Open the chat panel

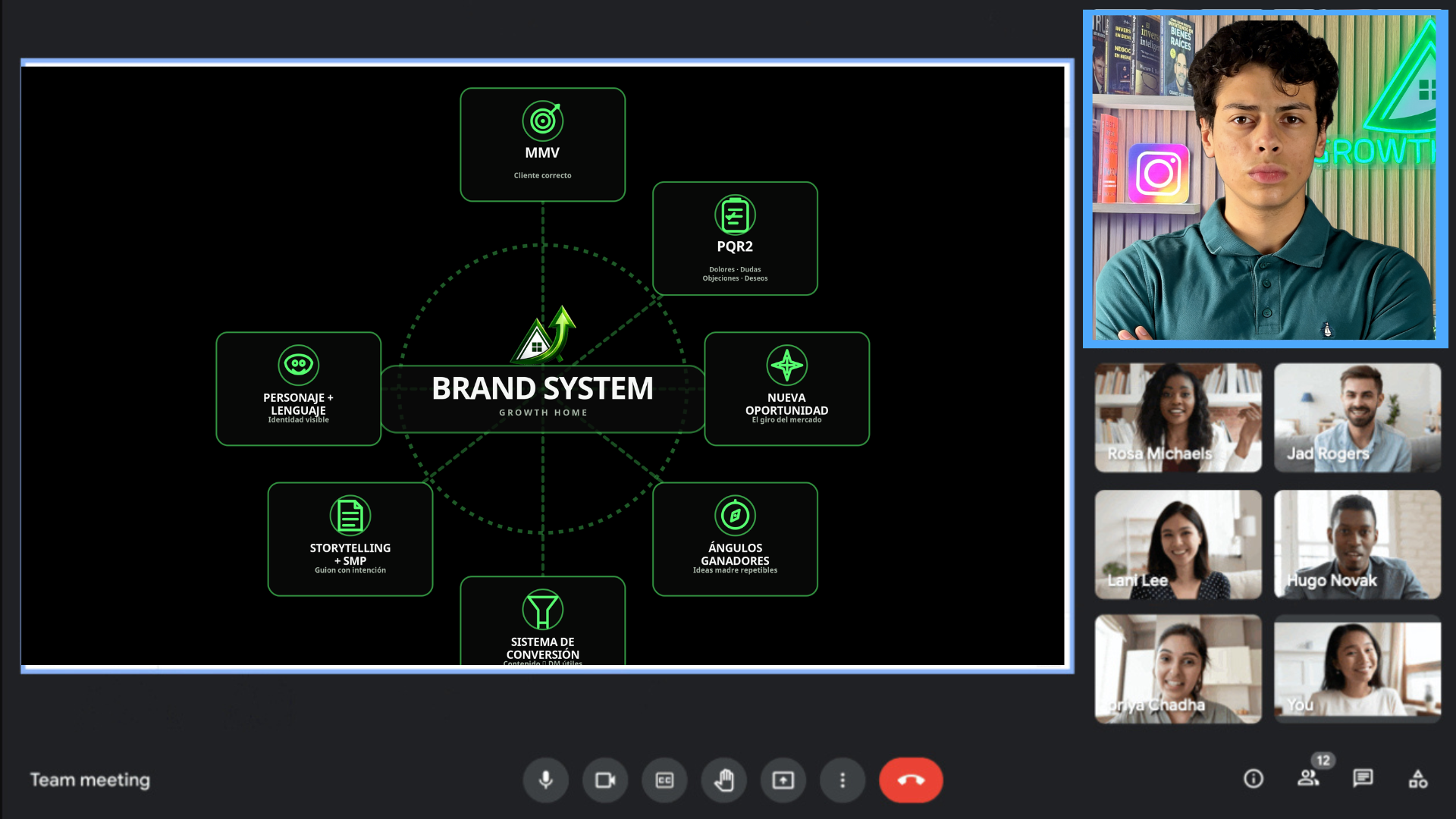click(x=1363, y=778)
